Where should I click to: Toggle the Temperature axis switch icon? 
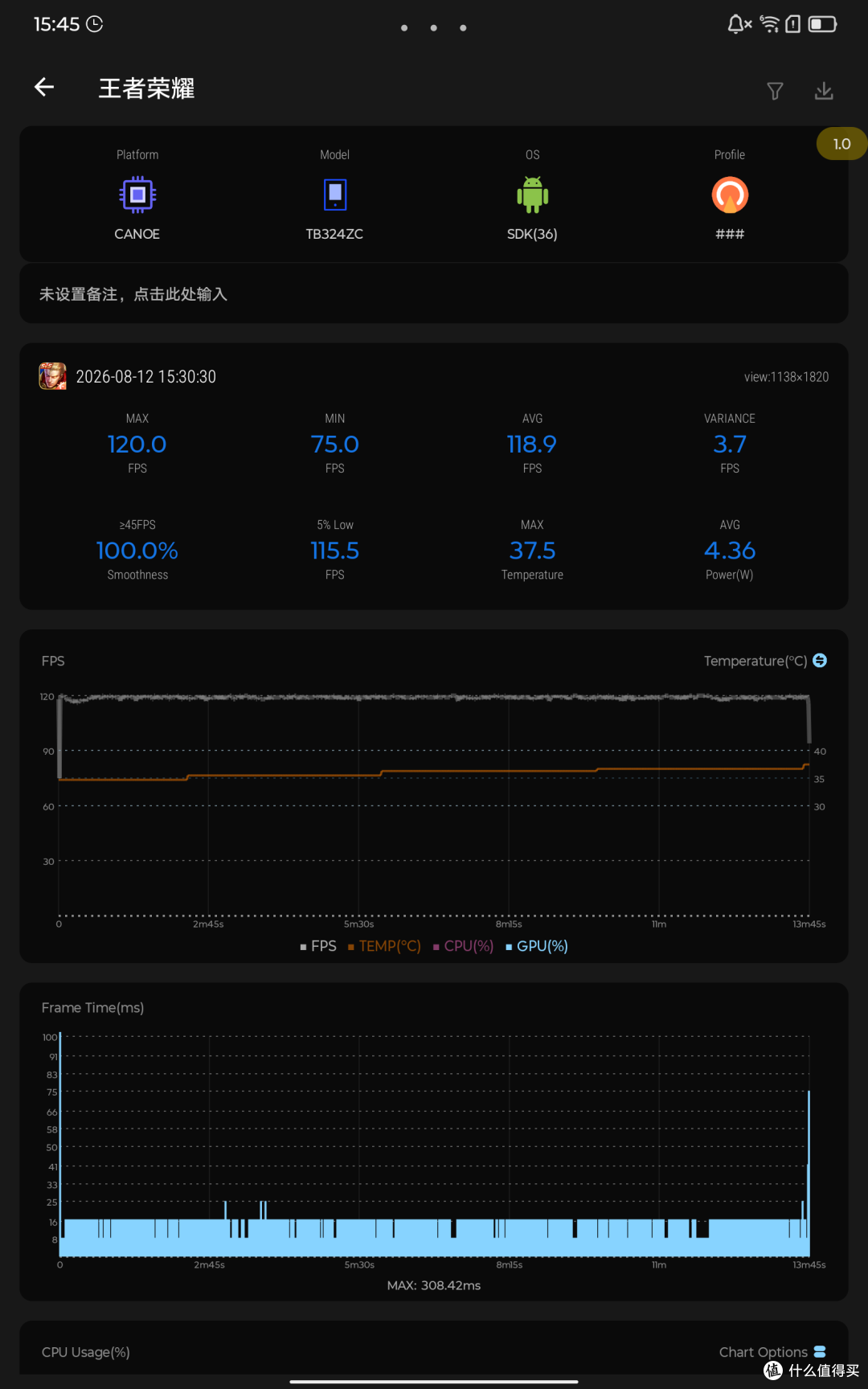tap(820, 660)
